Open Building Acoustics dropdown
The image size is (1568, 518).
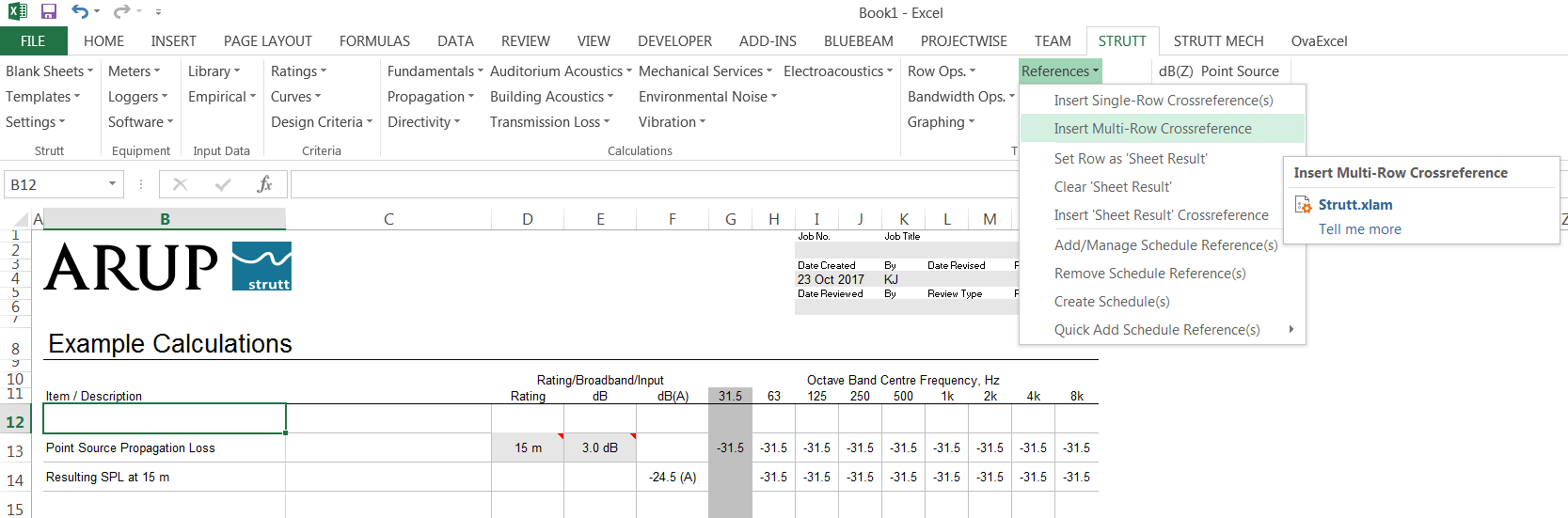551,97
